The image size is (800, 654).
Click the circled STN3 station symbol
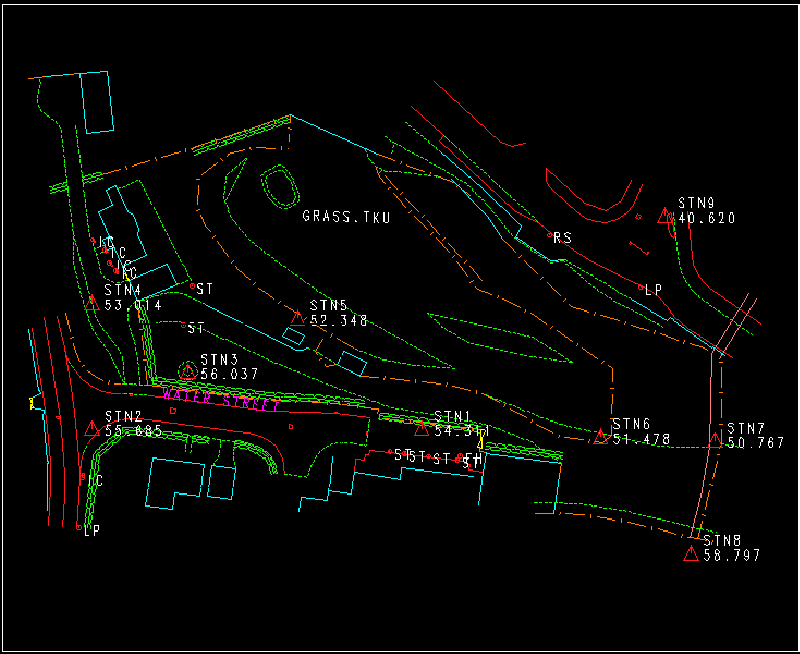(187, 371)
